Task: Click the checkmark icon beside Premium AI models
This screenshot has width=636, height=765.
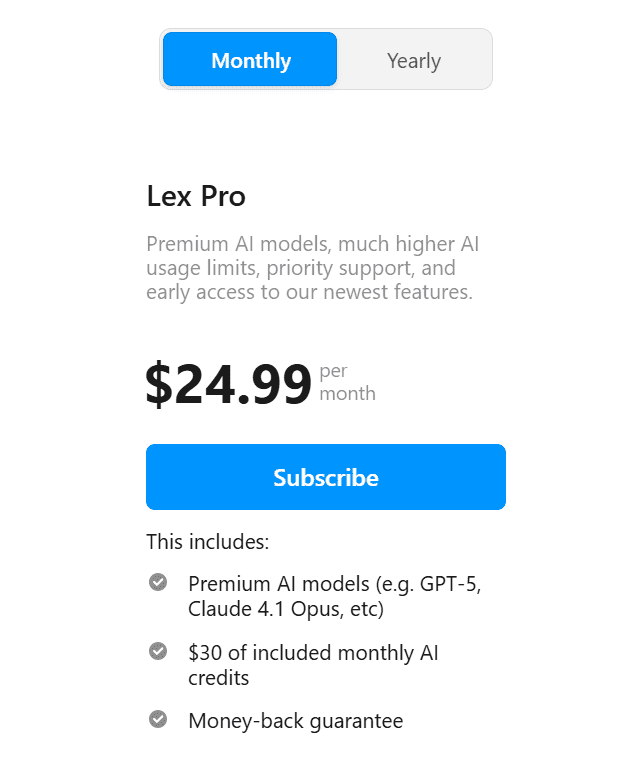Action: [157, 582]
